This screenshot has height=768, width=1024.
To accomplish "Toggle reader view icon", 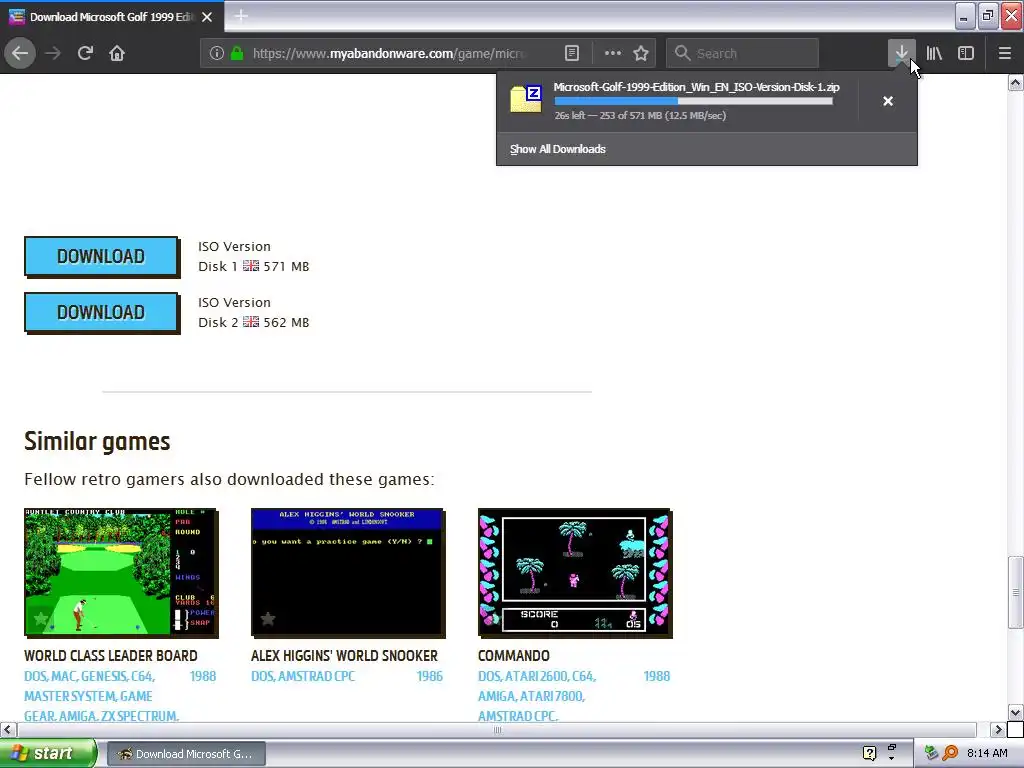I will point(571,53).
